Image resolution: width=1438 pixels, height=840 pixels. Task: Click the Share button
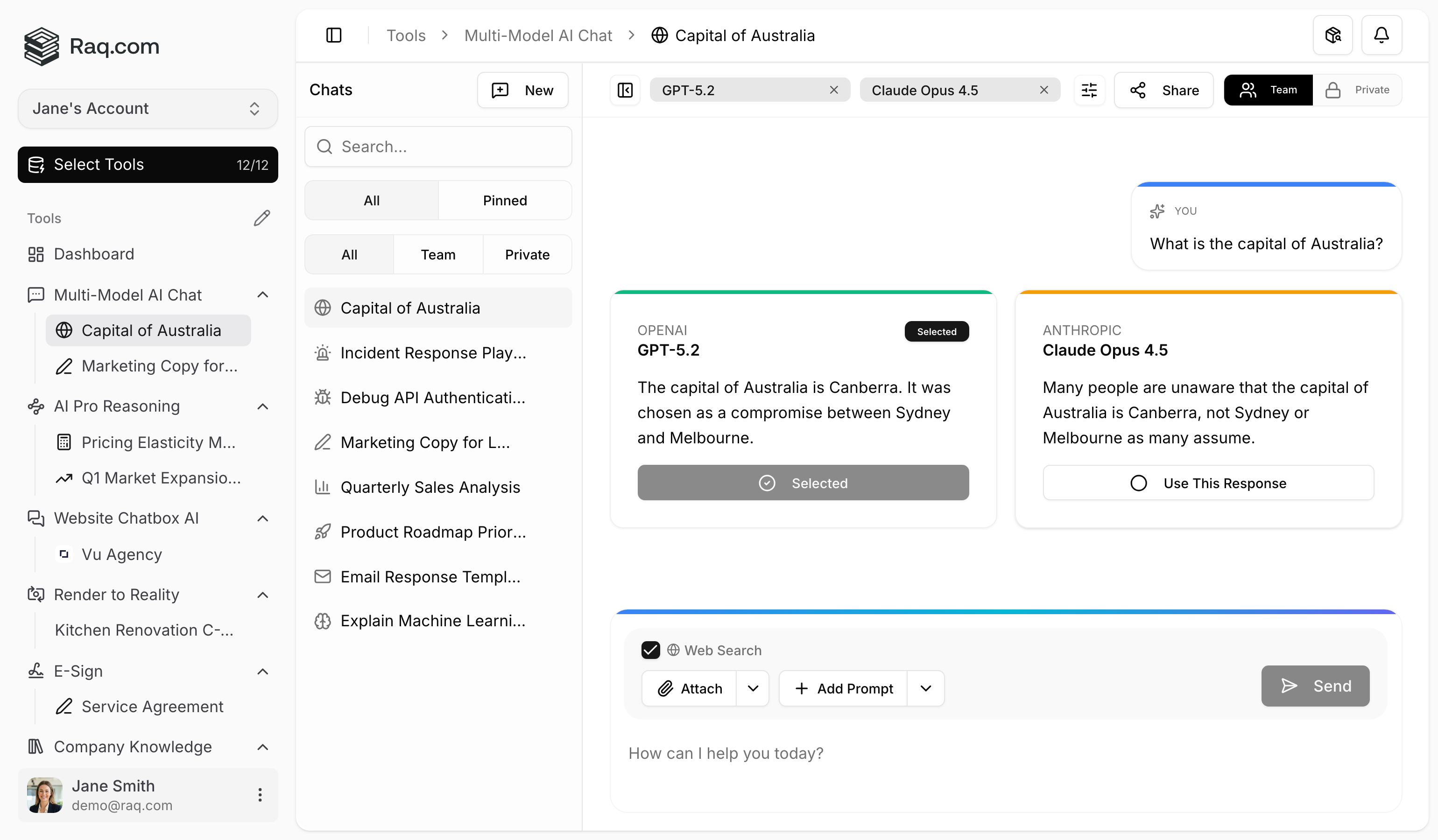click(1163, 90)
